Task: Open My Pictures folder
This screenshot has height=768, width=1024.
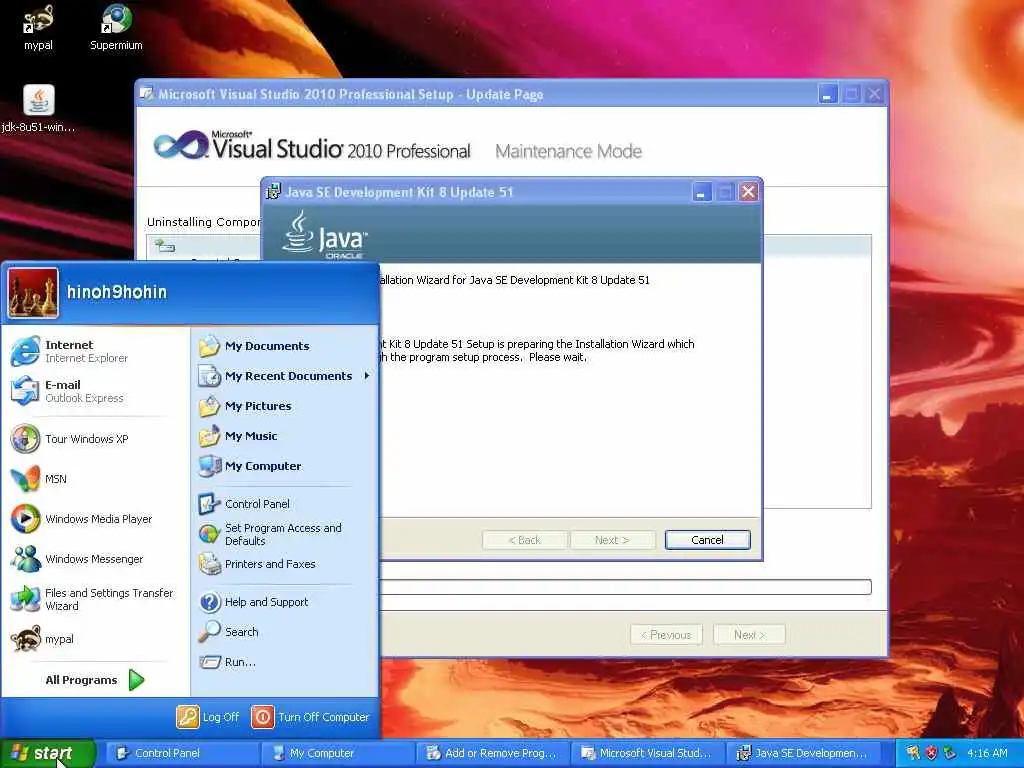Action: point(284,406)
